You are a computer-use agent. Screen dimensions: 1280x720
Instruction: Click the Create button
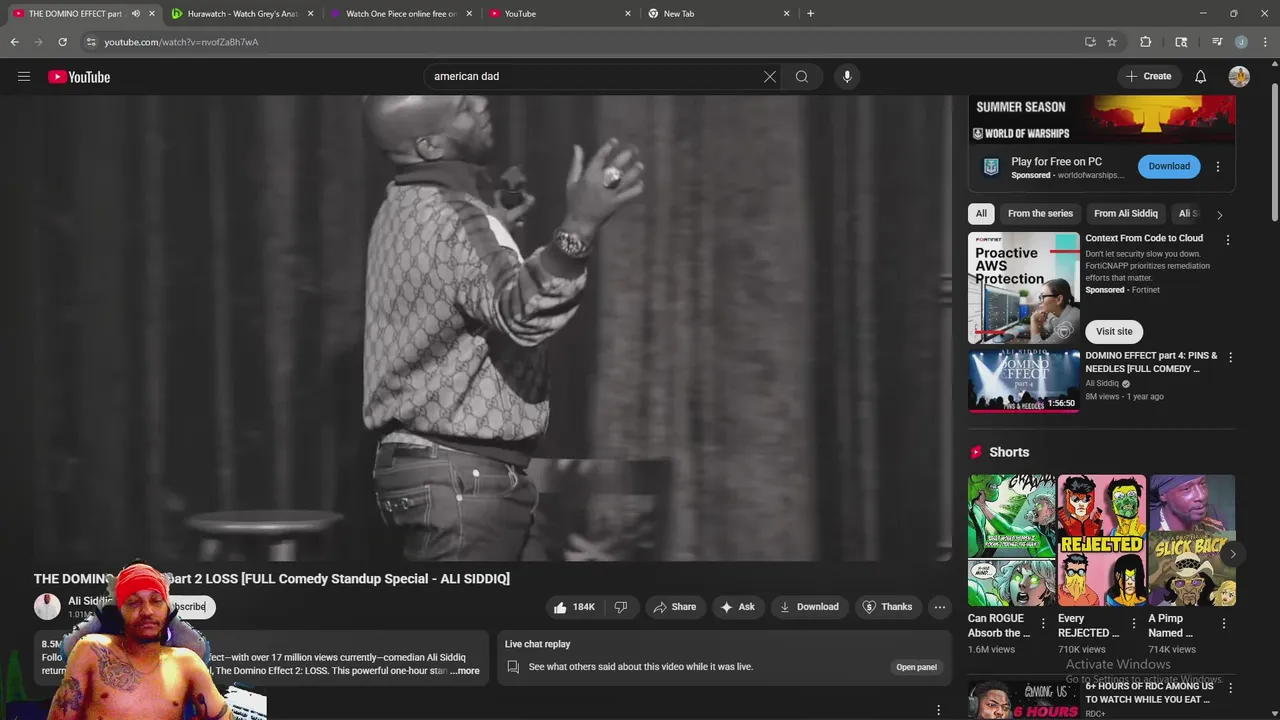[x=1148, y=77]
